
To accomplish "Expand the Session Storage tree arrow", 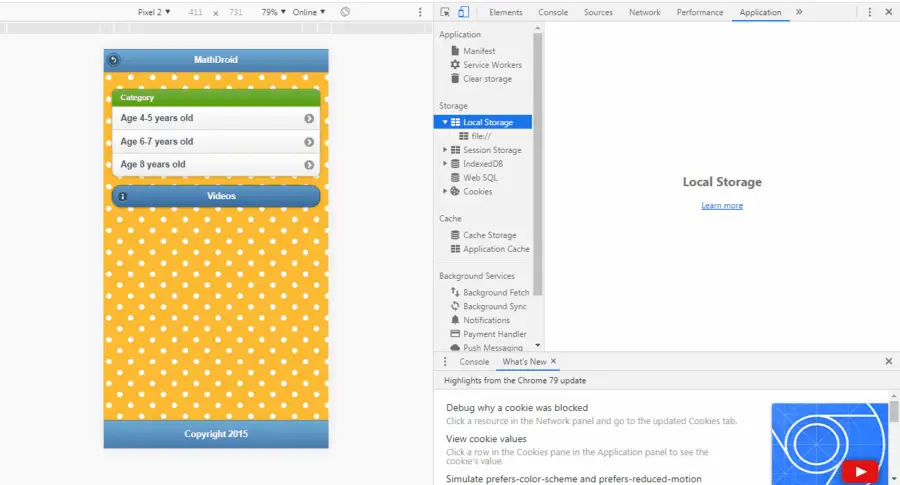I will click(x=445, y=150).
